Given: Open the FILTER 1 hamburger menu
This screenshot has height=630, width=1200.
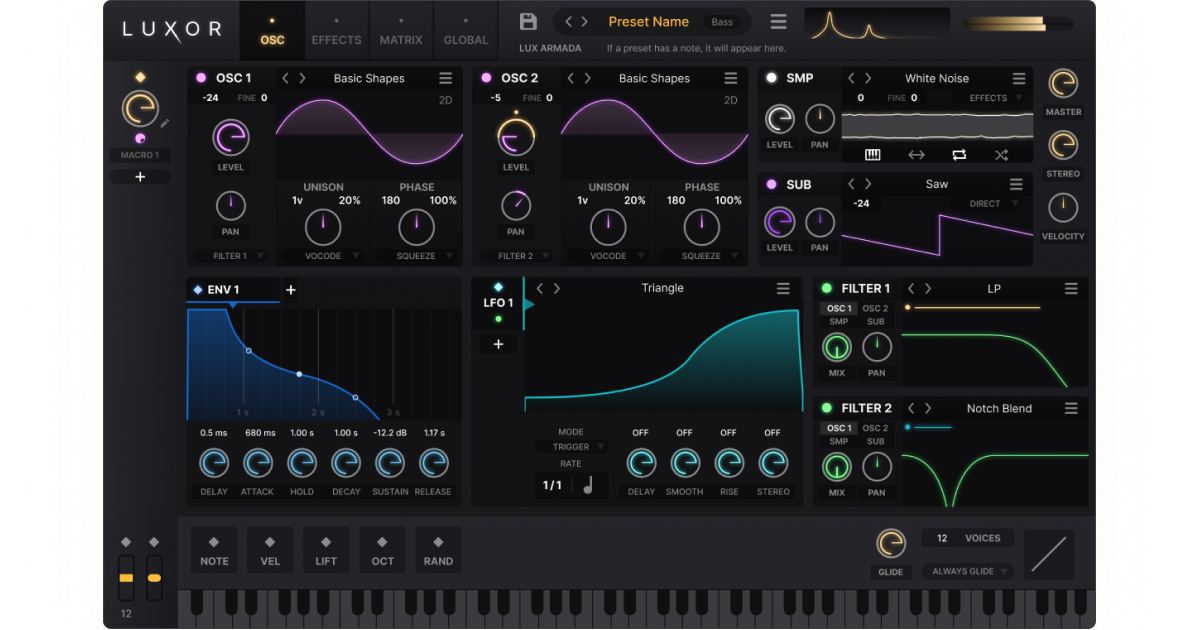Looking at the screenshot, I should click(1071, 288).
